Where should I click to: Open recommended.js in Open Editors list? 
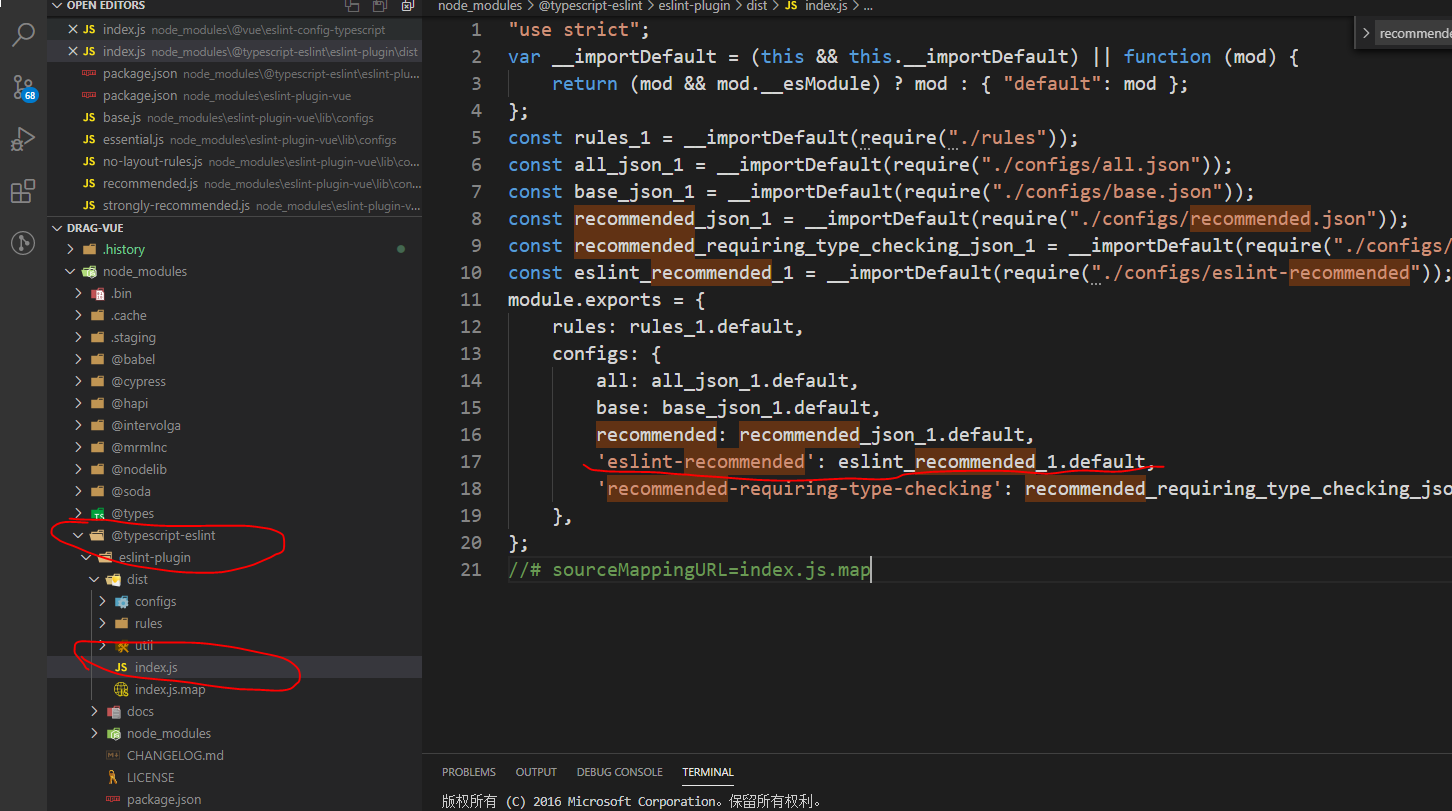coord(234,184)
